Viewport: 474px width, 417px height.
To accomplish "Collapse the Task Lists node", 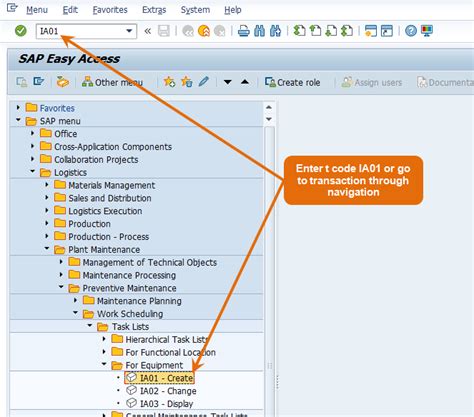I will point(90,325).
